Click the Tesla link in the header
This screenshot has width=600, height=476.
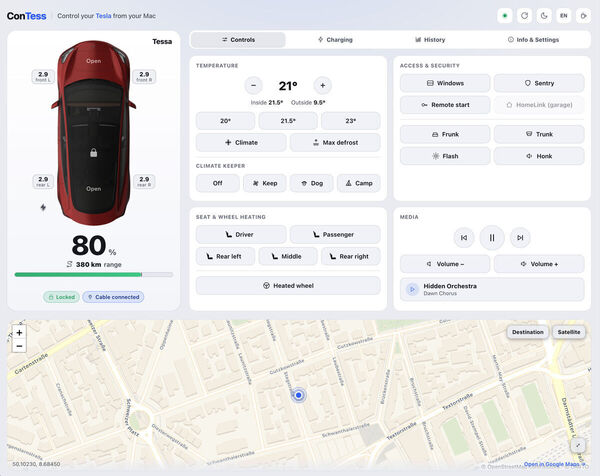(x=103, y=16)
